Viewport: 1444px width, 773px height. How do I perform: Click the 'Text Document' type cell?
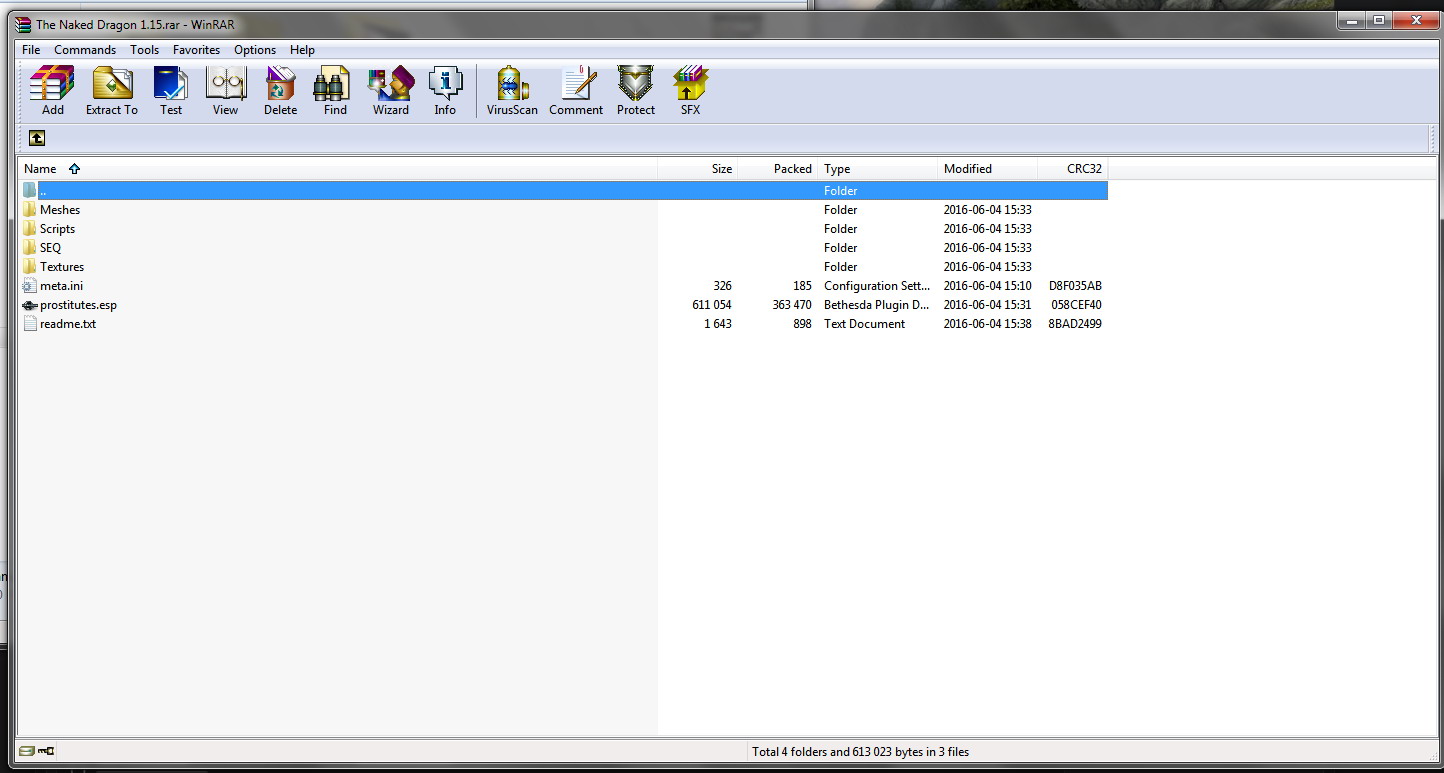coord(865,324)
